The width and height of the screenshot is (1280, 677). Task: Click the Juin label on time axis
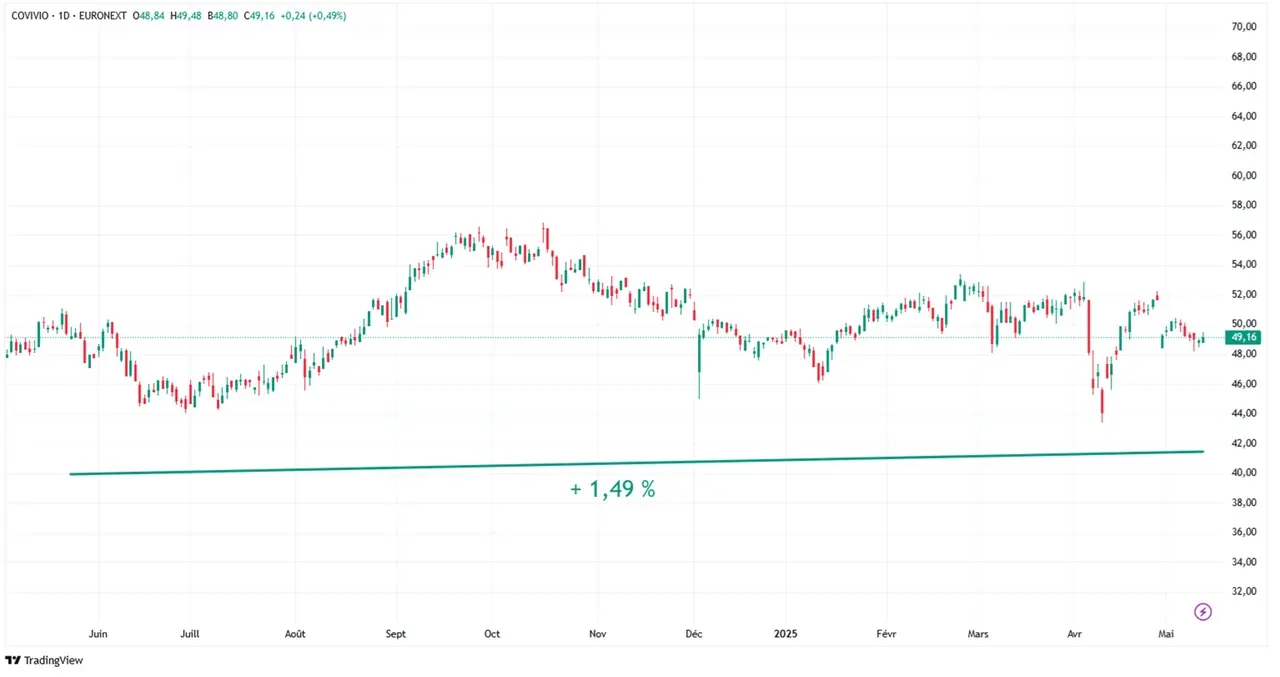[98, 634]
